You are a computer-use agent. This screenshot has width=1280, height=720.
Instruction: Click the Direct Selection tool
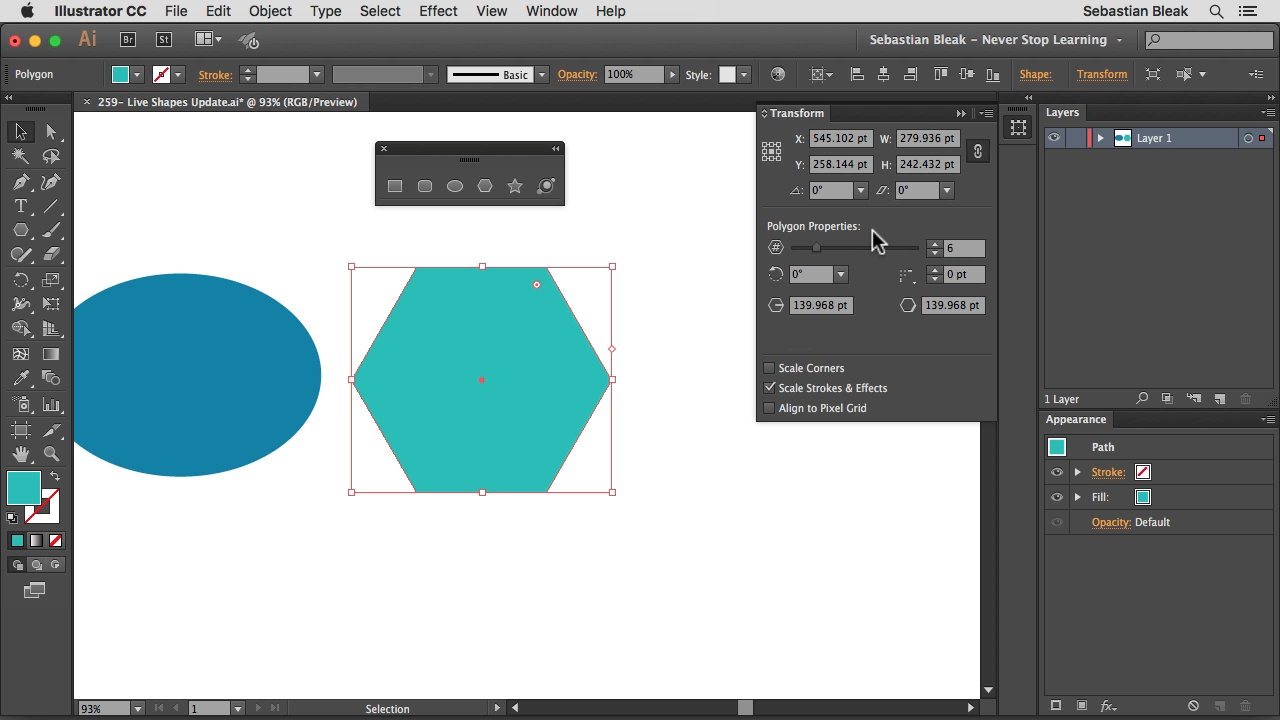[51, 132]
